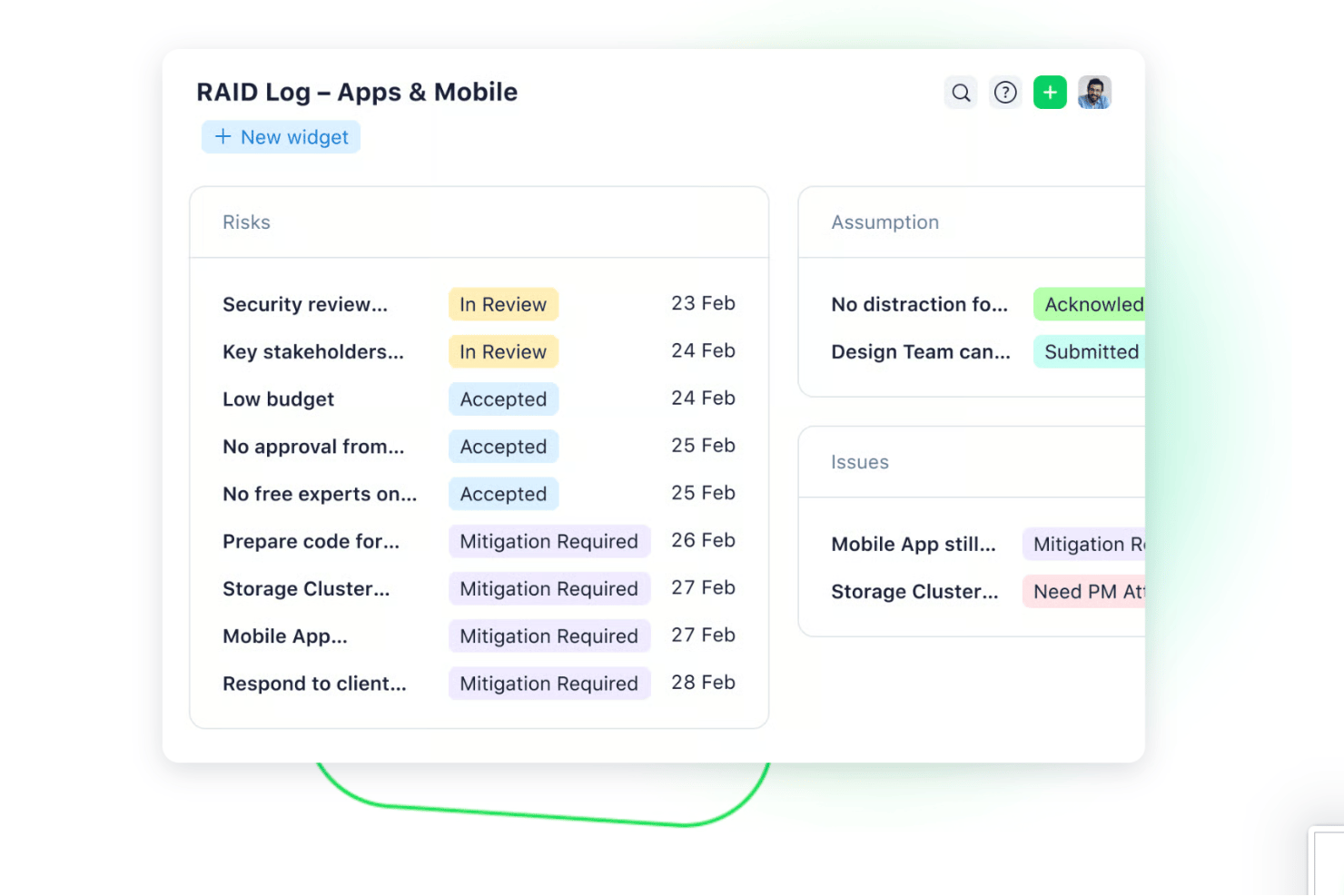Click the Submitted status tag
The width and height of the screenshot is (1344, 896).
(1089, 351)
